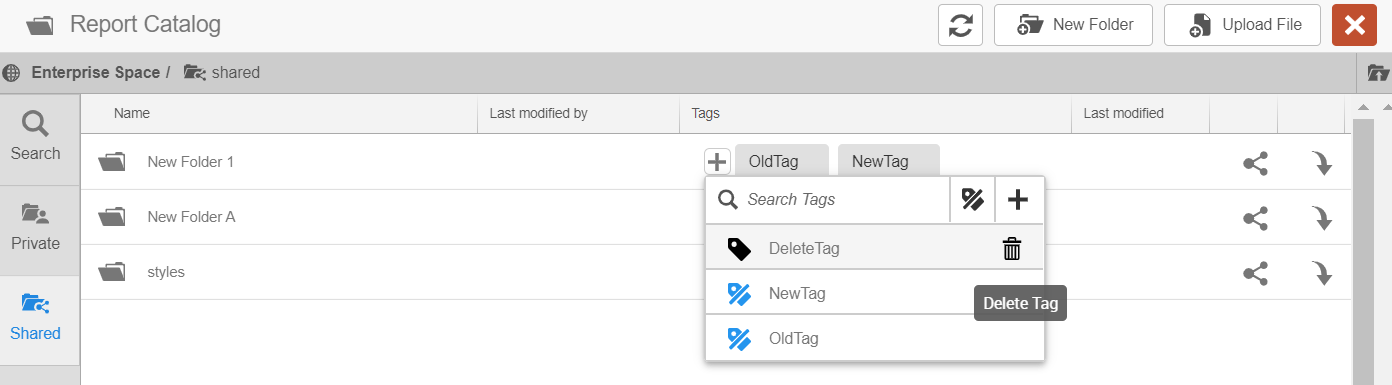The width and height of the screenshot is (1392, 385).
Task: Click the Last modified column header
Action: pyautogui.click(x=1124, y=114)
